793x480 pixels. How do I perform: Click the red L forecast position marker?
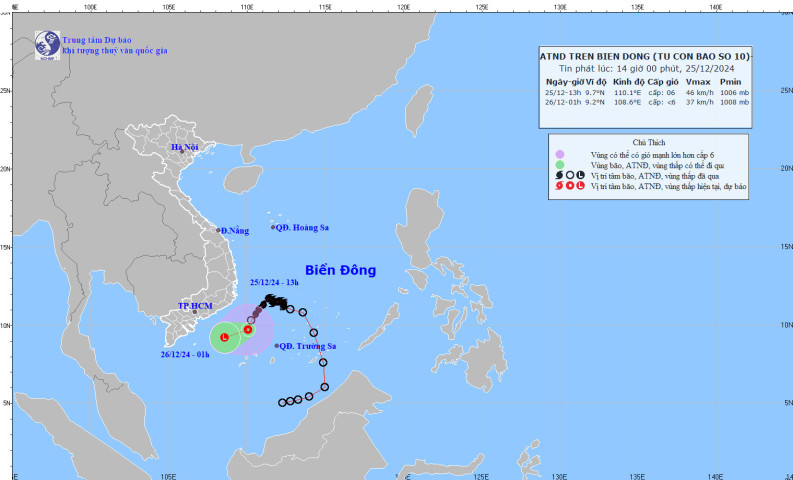pyautogui.click(x=225, y=337)
